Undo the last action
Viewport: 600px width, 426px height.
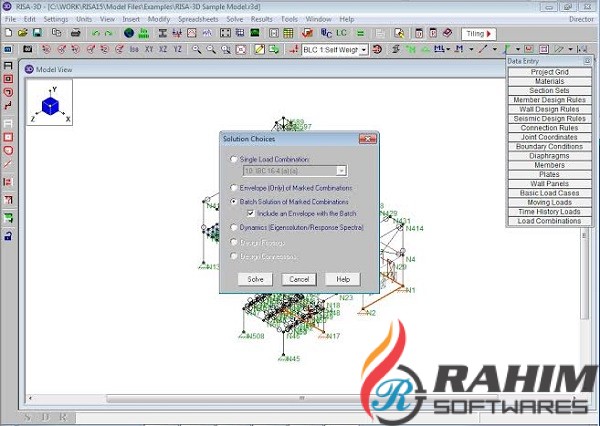click(x=95, y=33)
